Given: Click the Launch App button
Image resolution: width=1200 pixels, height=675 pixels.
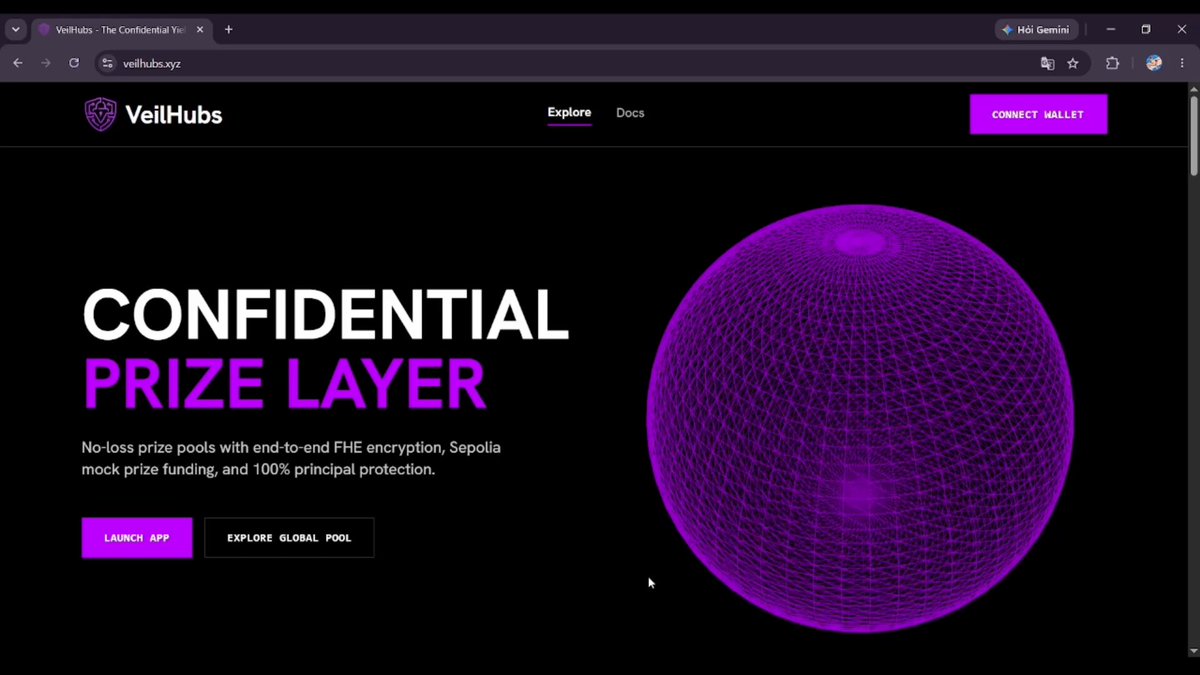Looking at the screenshot, I should tap(137, 538).
